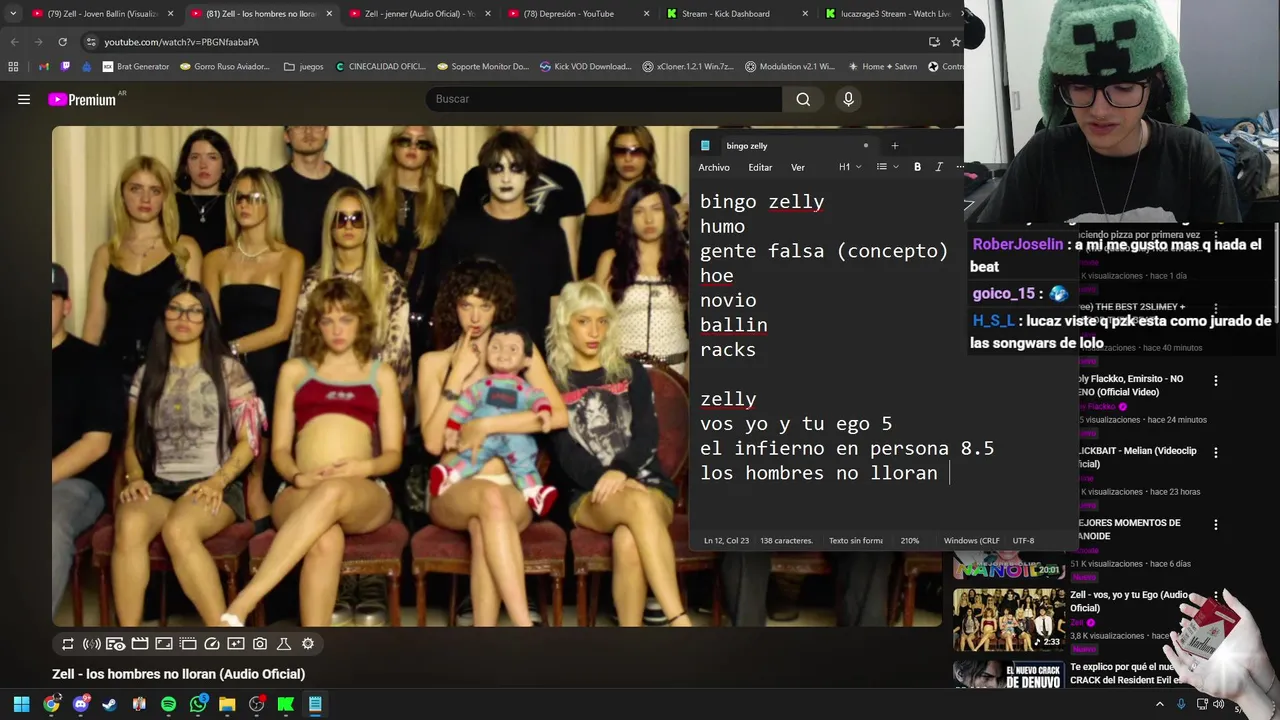Take a screenshot with the camera icon
Image resolution: width=1280 pixels, height=720 pixels.
point(260,644)
